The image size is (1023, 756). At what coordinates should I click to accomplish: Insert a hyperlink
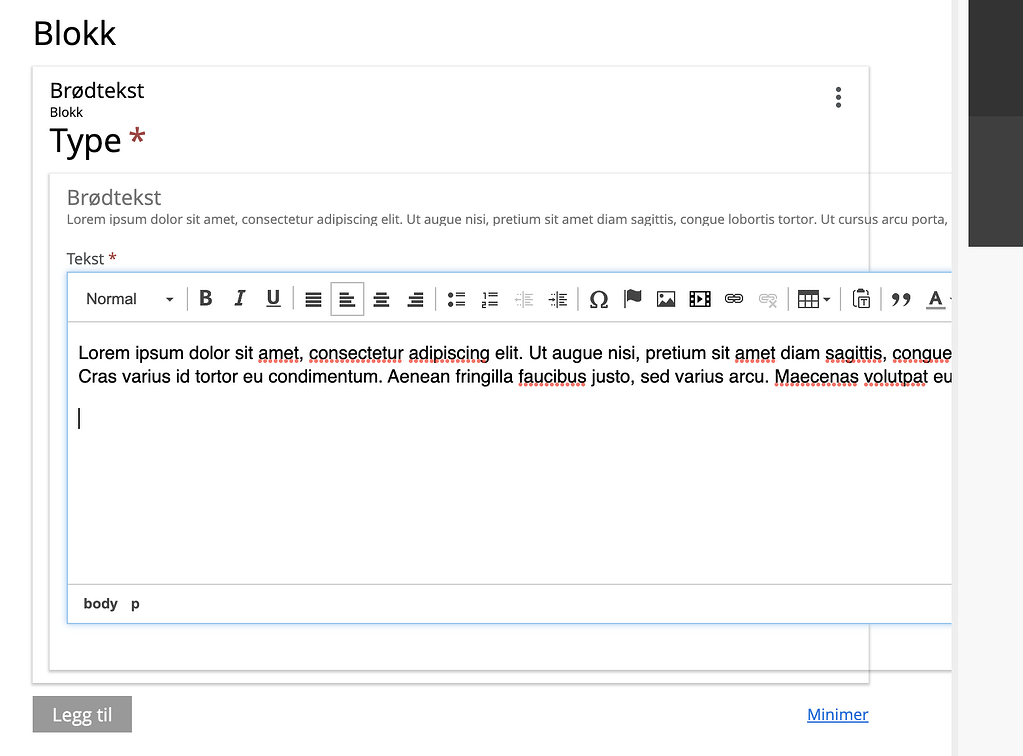click(733, 298)
